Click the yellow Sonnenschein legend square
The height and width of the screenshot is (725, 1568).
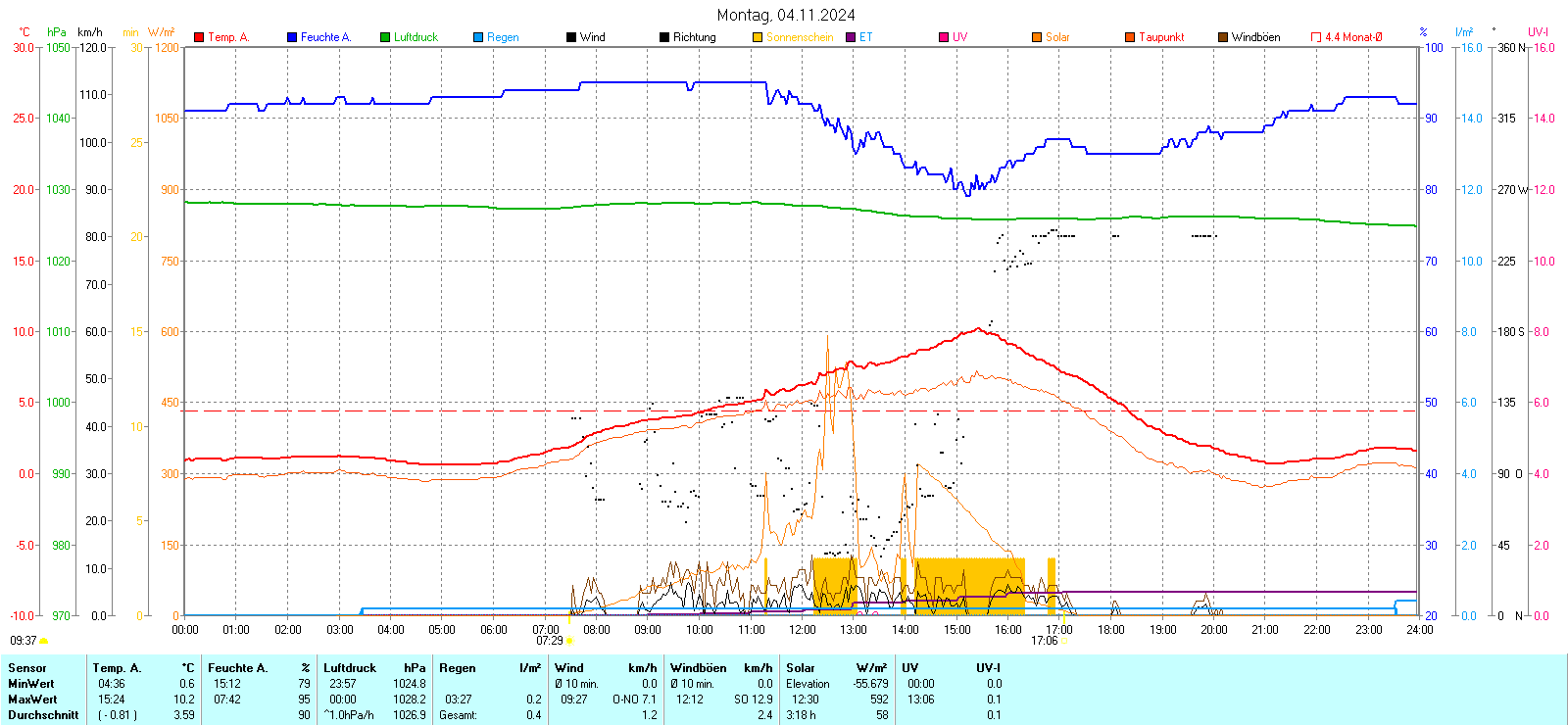pos(758,37)
